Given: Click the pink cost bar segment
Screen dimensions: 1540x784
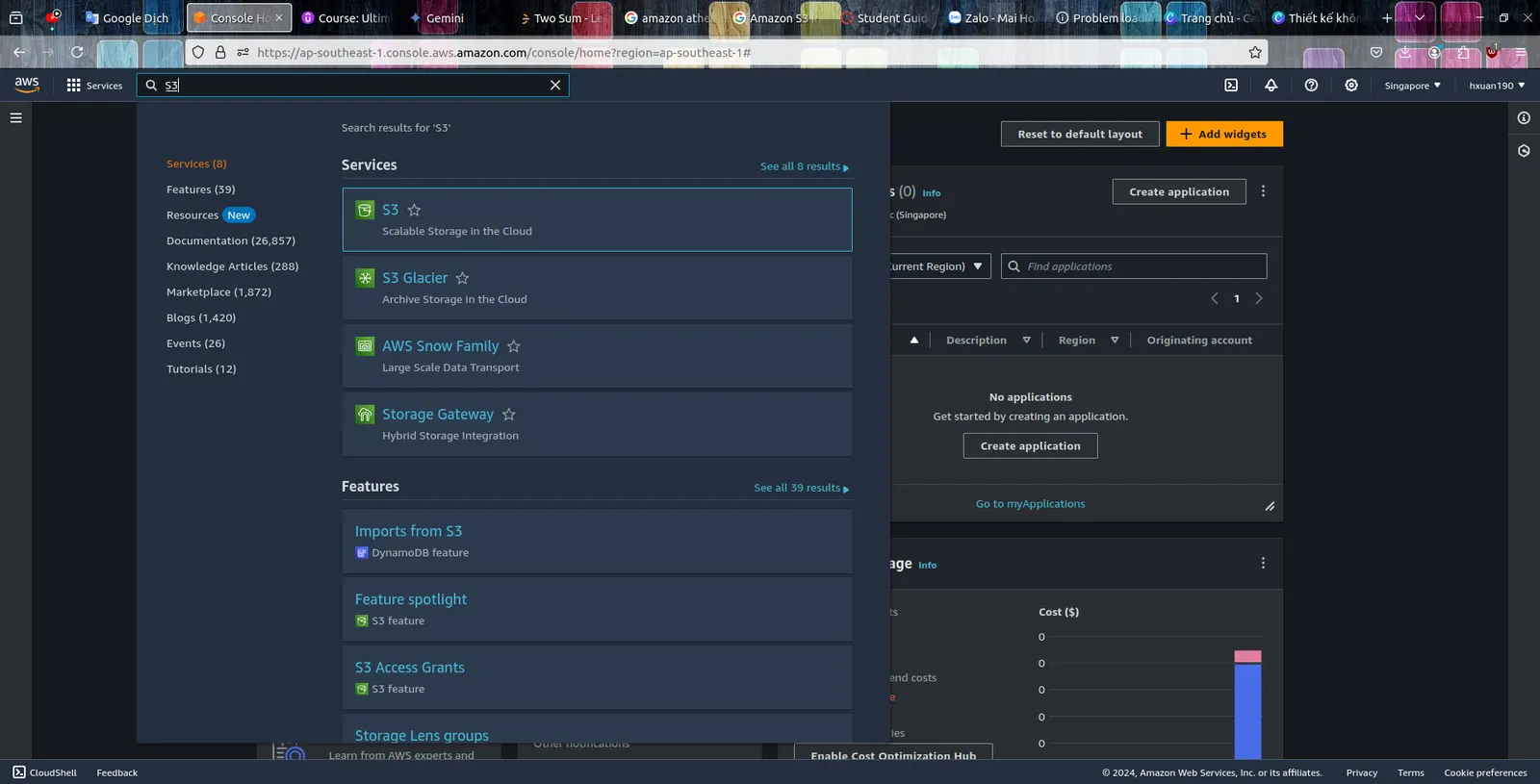Looking at the screenshot, I should tap(1247, 657).
